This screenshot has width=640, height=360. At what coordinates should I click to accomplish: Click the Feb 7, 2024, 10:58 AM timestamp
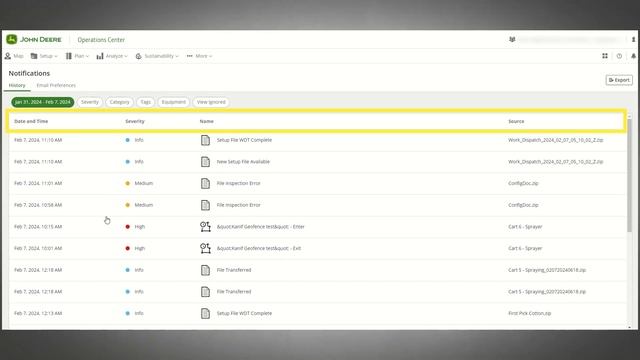pyautogui.click(x=38, y=205)
